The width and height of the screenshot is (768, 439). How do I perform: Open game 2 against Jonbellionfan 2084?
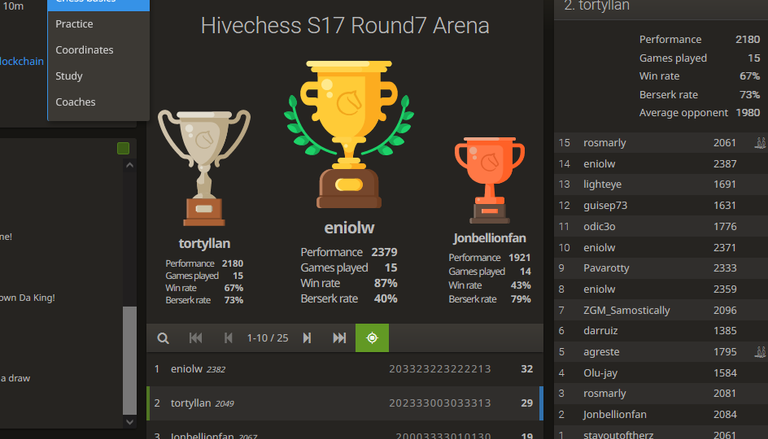pos(661,415)
